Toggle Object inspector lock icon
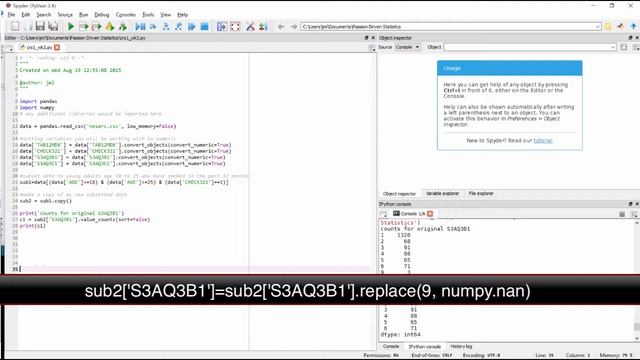Screen dimensions: 640x360 tap(624, 47)
